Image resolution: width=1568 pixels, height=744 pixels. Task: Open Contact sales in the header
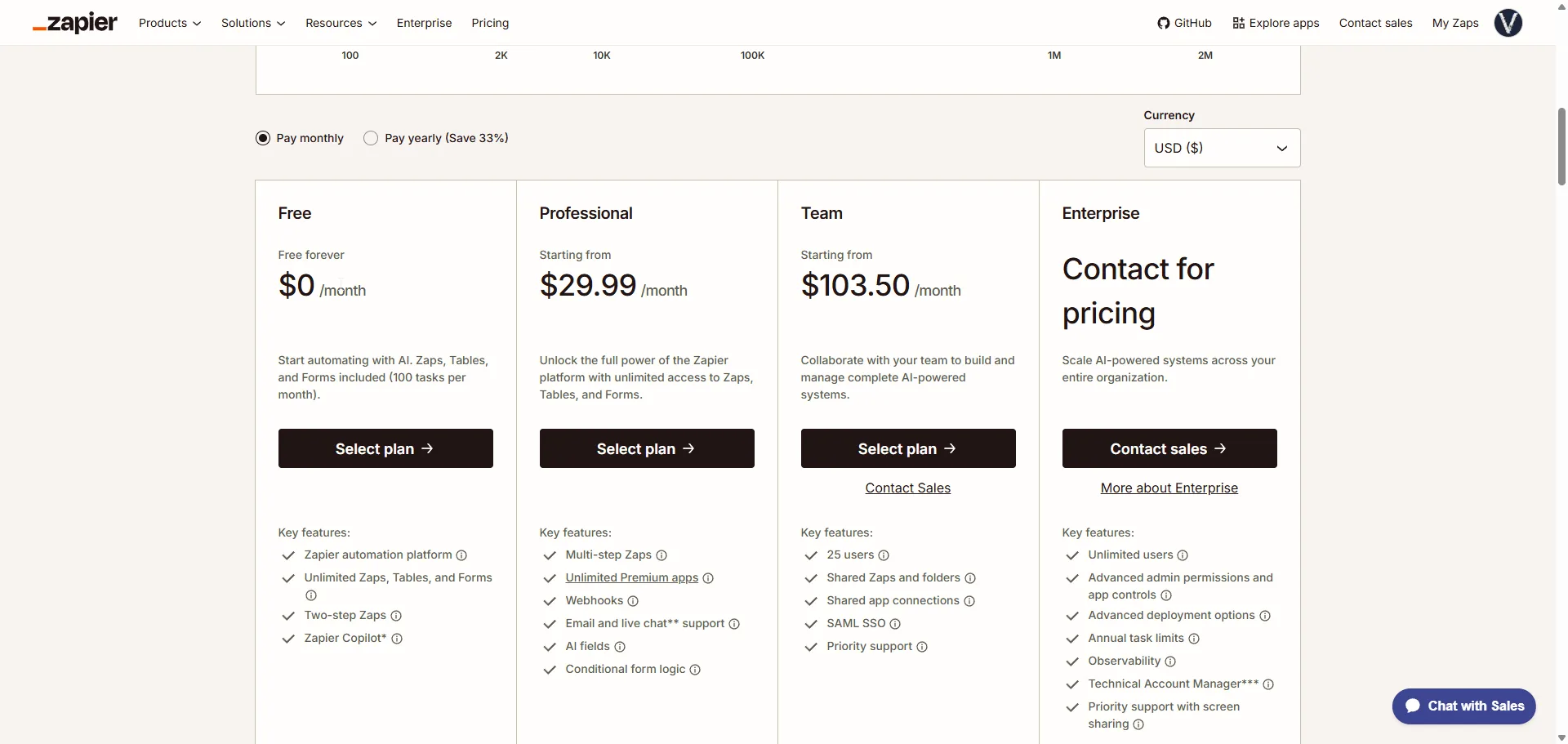[x=1375, y=23]
